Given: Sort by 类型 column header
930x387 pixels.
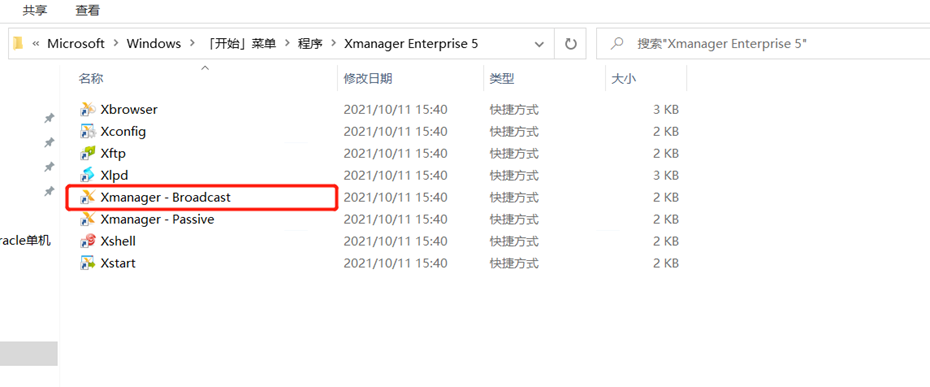Looking at the screenshot, I should coord(501,78).
